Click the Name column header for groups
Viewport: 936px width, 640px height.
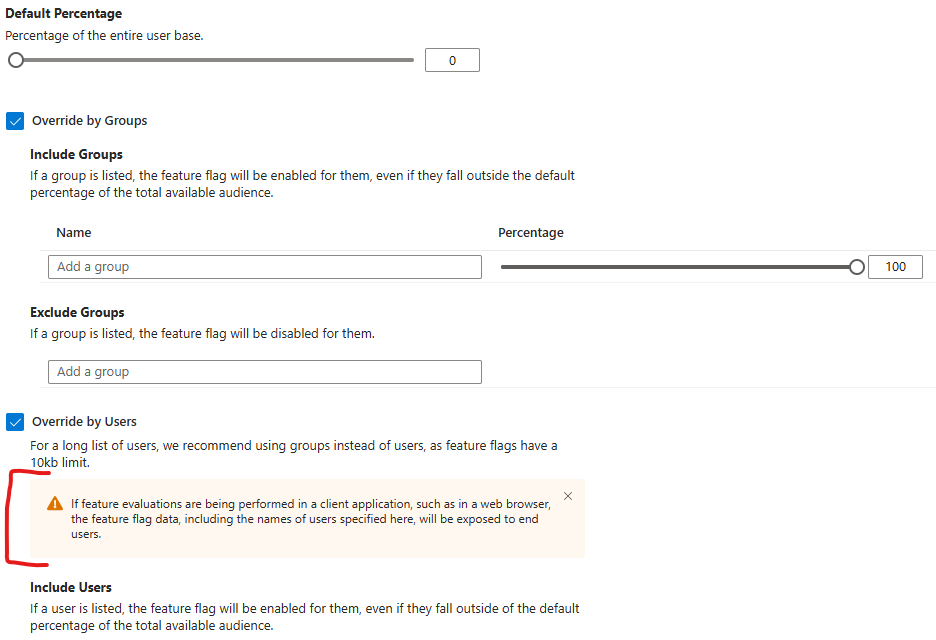point(73,232)
